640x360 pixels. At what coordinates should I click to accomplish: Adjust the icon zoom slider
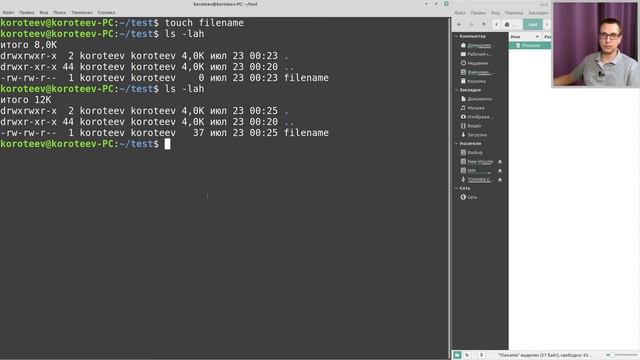pyautogui.click(x=622, y=355)
